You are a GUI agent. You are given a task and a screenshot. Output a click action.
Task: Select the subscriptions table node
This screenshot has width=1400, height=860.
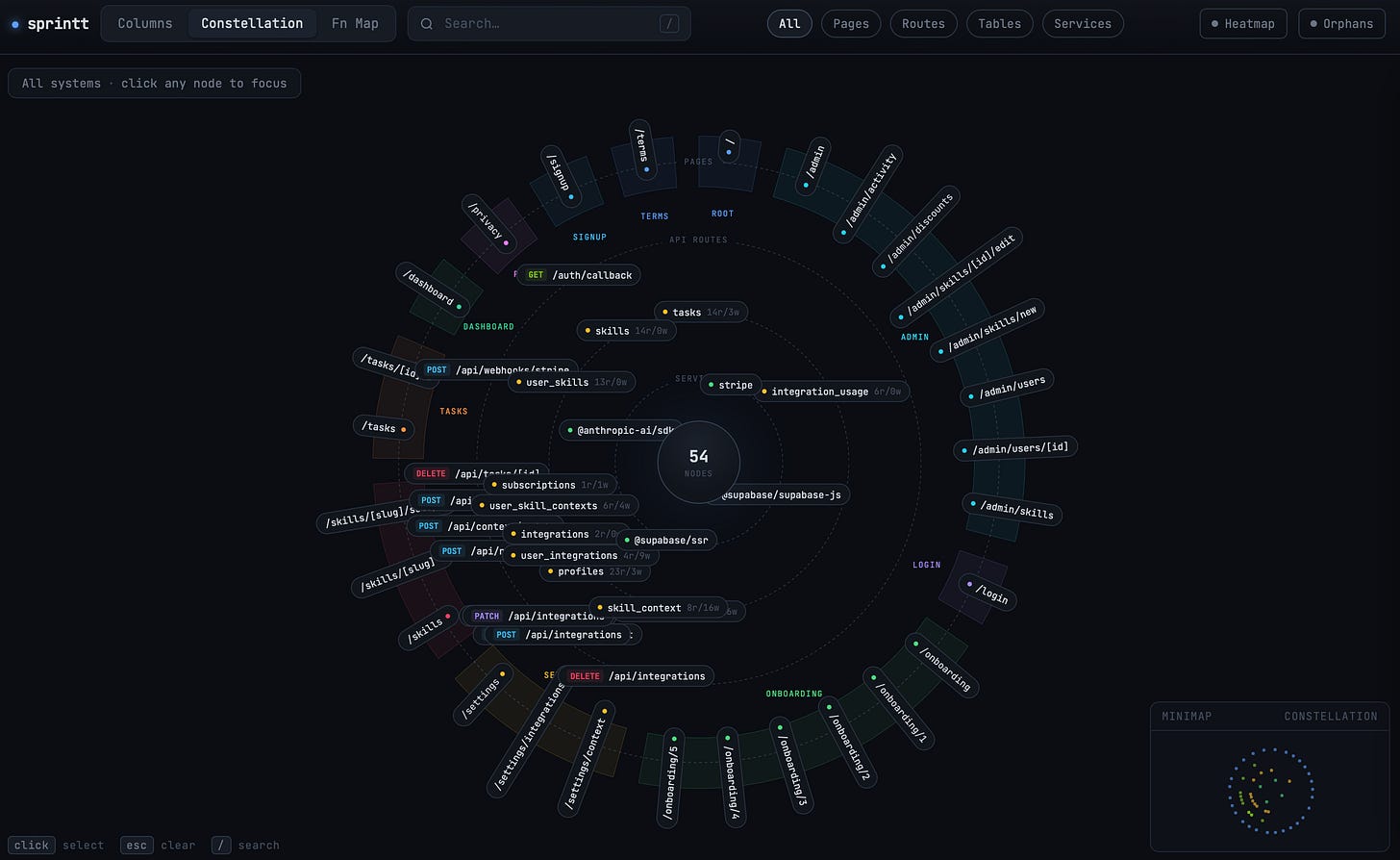551,485
